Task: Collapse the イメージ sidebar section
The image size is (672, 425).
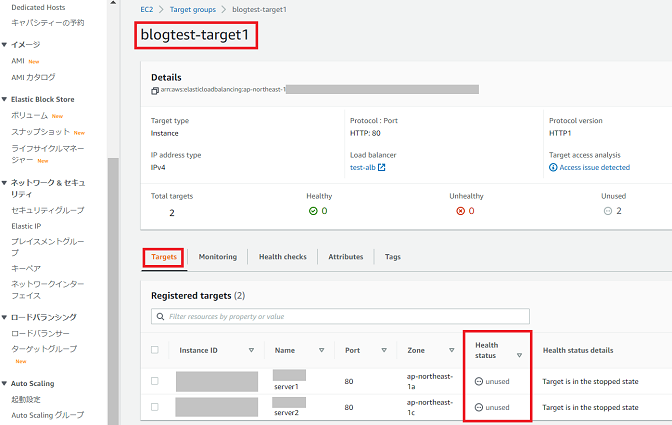Action: pos(4,45)
